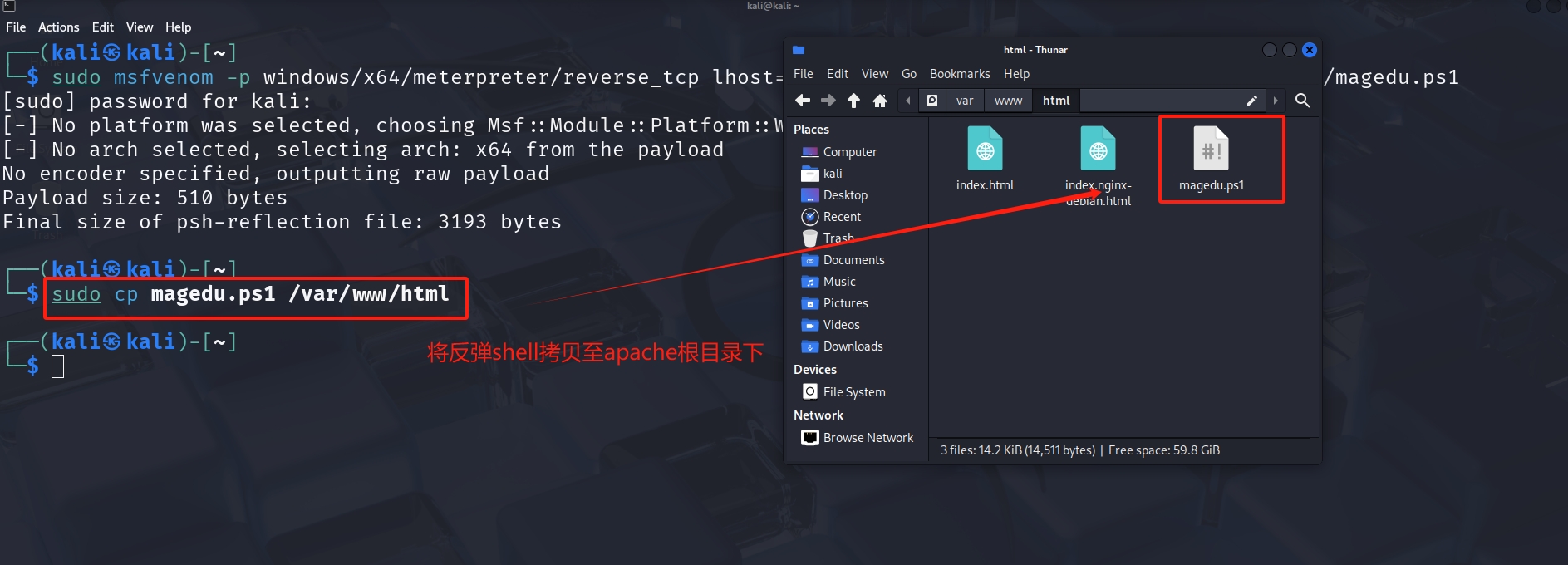Screen dimensions: 1568x565
Task: Open Recent in Places sidebar
Action: (831, 217)
